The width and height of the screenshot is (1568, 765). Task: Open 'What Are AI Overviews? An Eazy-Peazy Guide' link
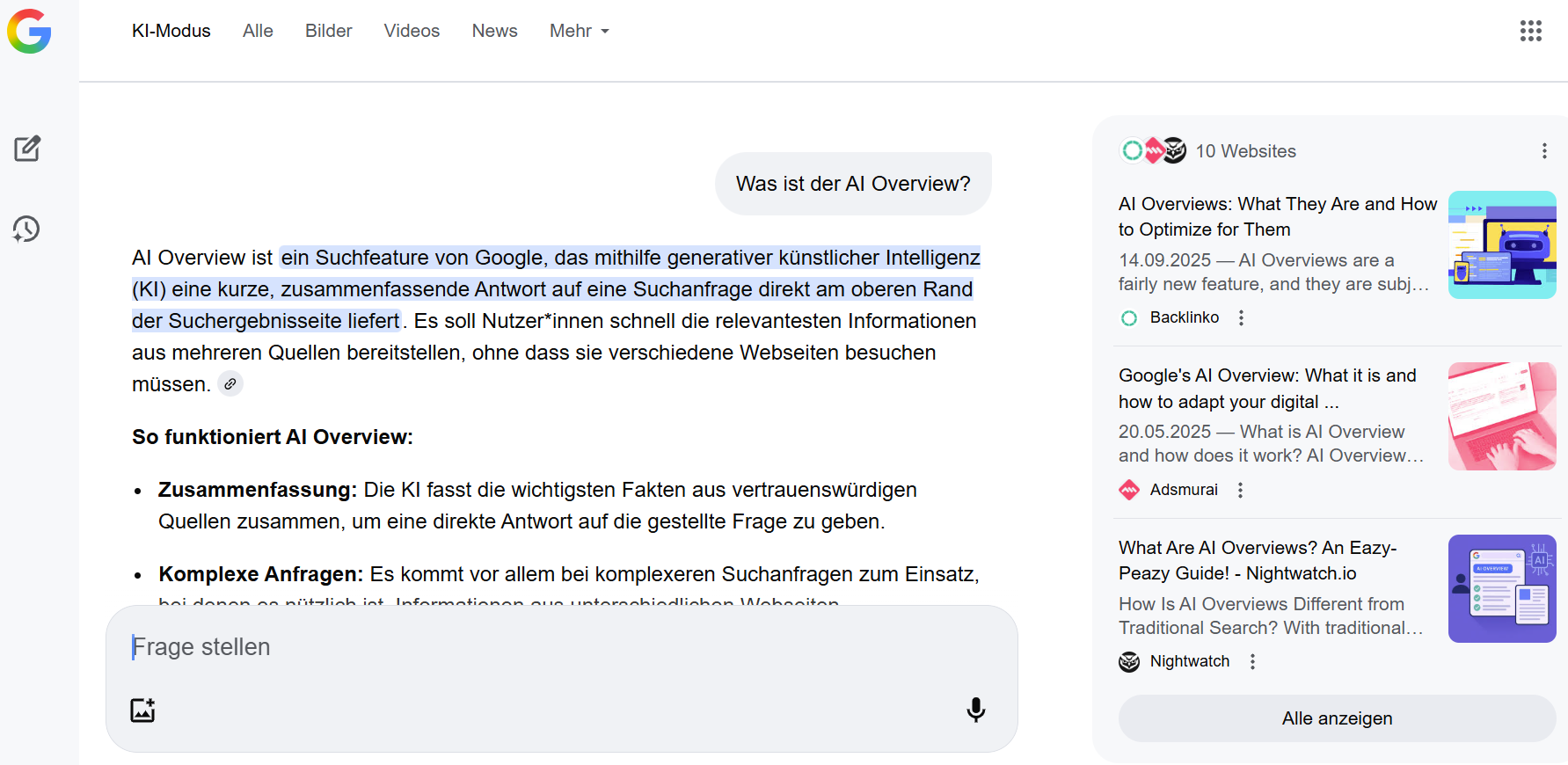pyautogui.click(x=1258, y=560)
